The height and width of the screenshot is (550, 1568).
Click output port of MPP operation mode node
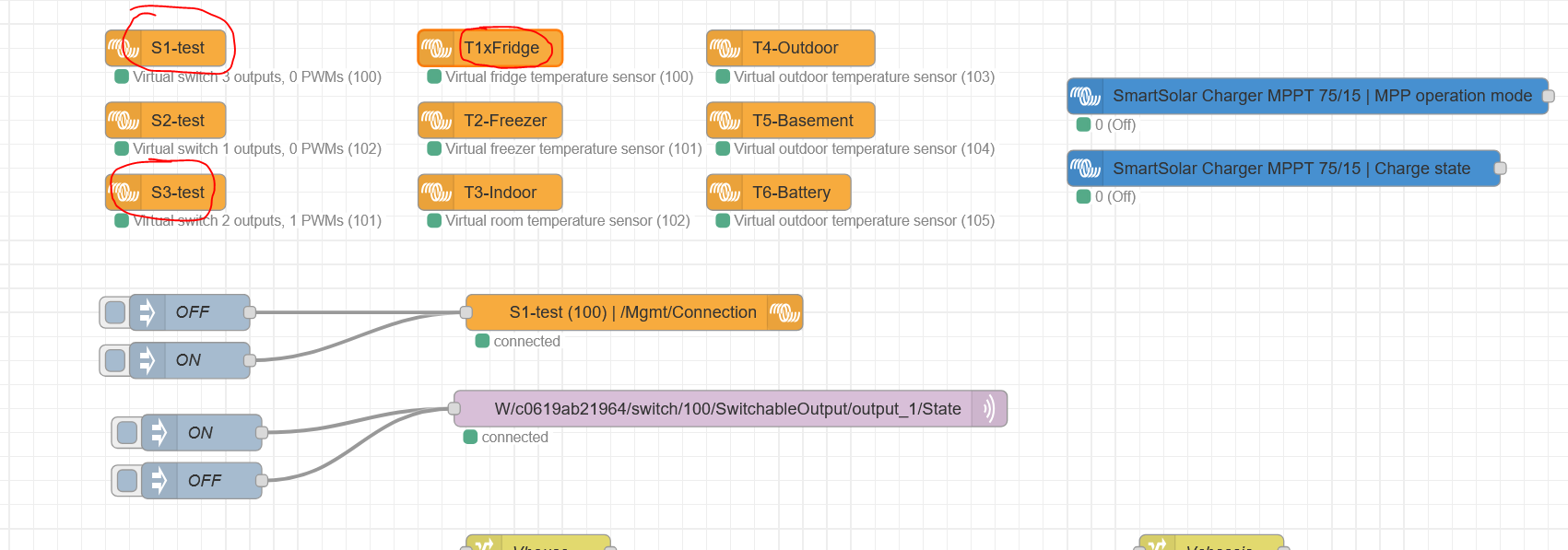click(1549, 96)
